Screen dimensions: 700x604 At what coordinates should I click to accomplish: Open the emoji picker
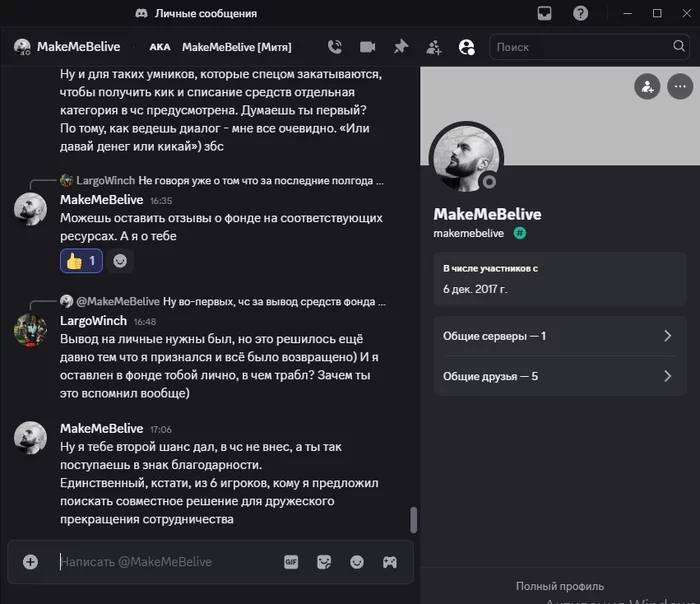point(357,562)
